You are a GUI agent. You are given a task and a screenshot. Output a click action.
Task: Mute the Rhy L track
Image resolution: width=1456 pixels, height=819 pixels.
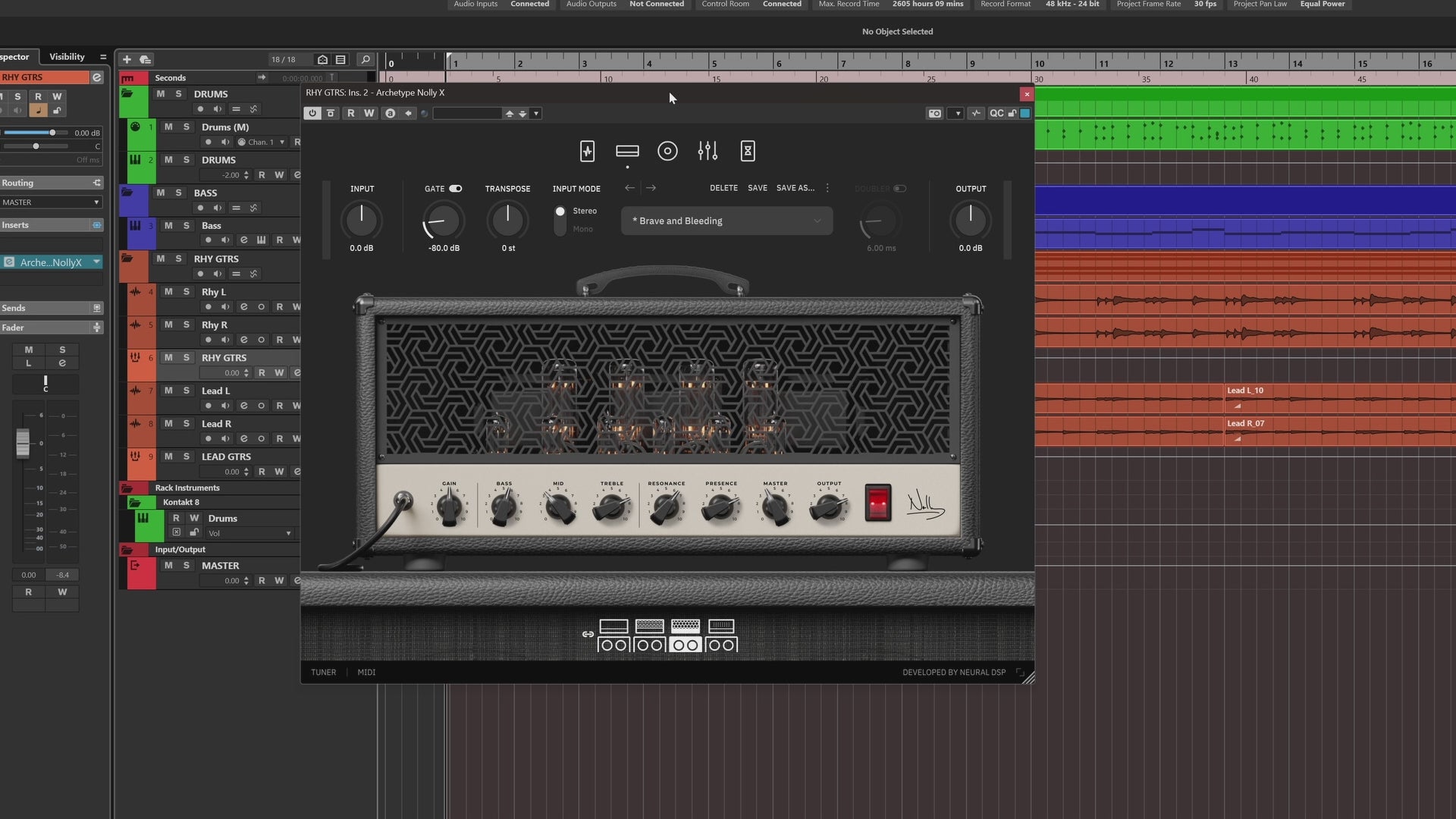[x=168, y=291]
